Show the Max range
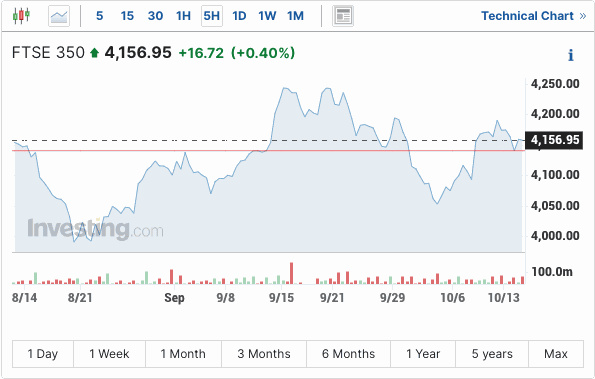The width and height of the screenshot is (595, 379). coord(556,354)
